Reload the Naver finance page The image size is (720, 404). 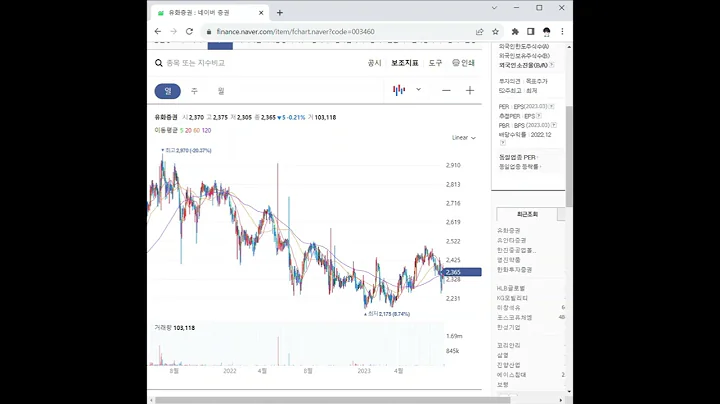(x=189, y=31)
